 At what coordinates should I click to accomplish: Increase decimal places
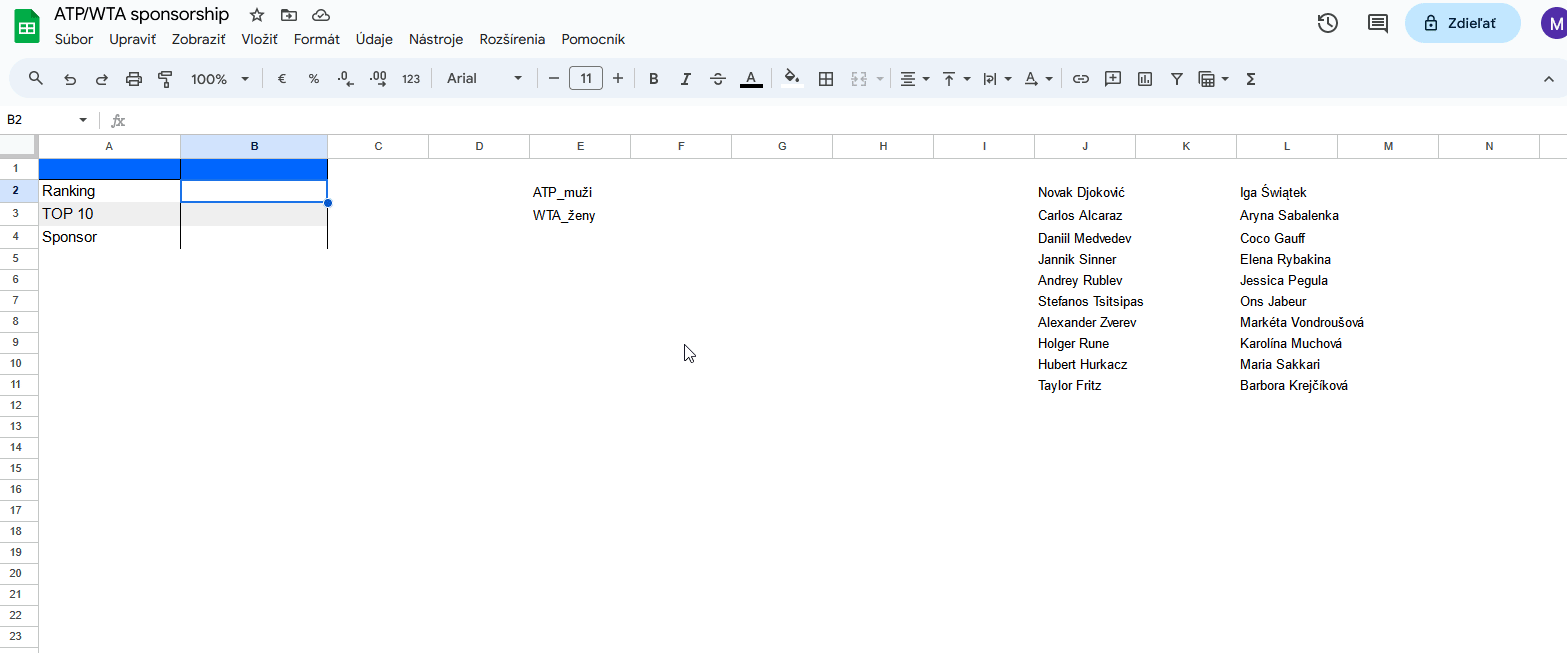pyautogui.click(x=378, y=79)
